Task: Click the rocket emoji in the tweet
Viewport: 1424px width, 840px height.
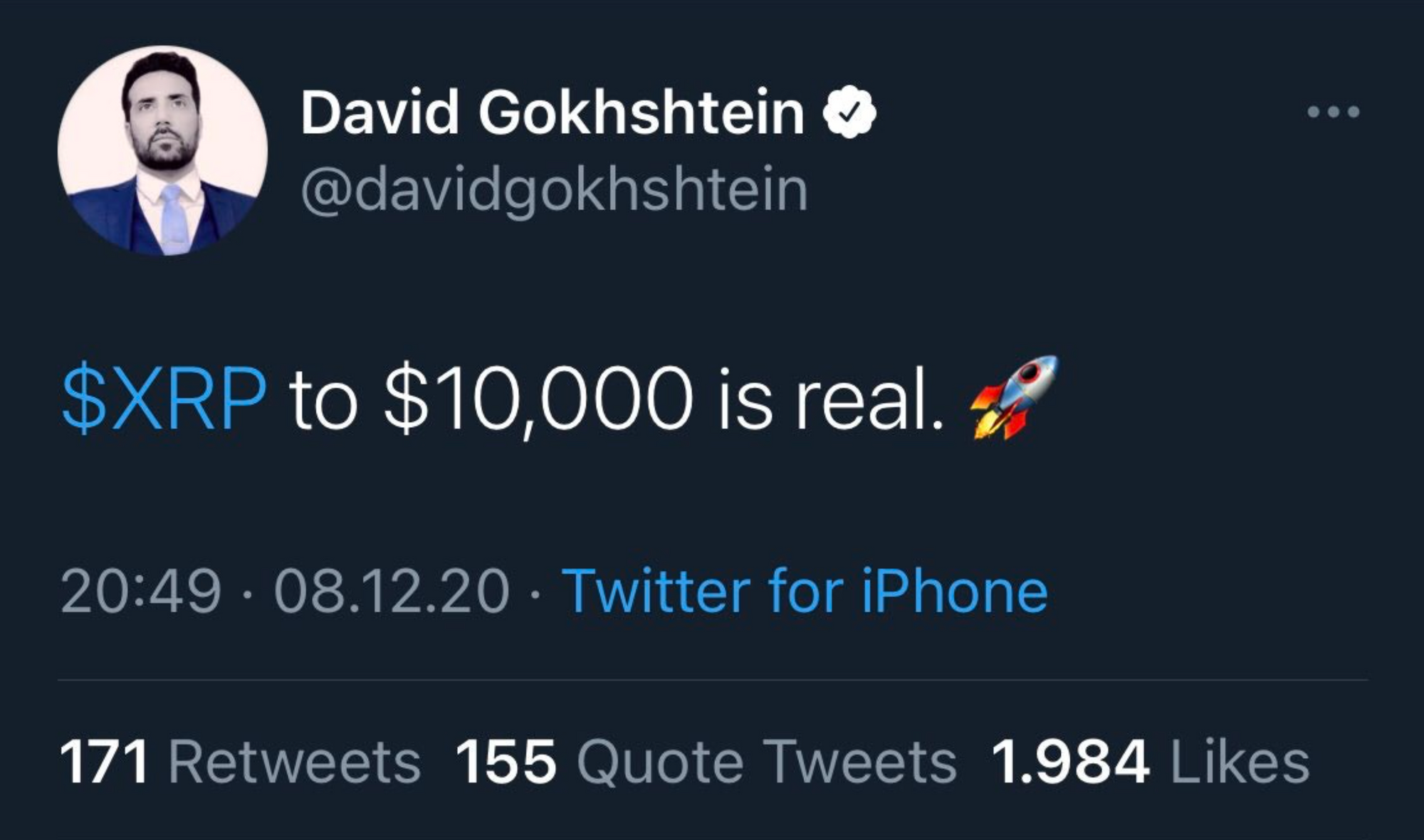Action: tap(1015, 397)
